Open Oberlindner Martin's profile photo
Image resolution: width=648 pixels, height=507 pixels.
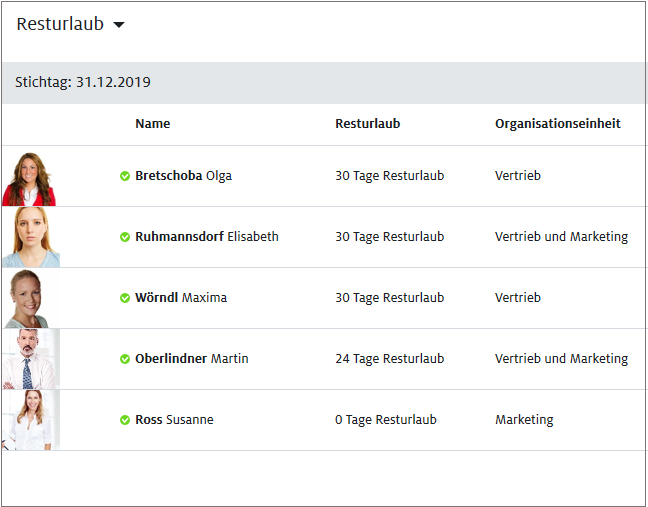pyautogui.click(x=30, y=359)
